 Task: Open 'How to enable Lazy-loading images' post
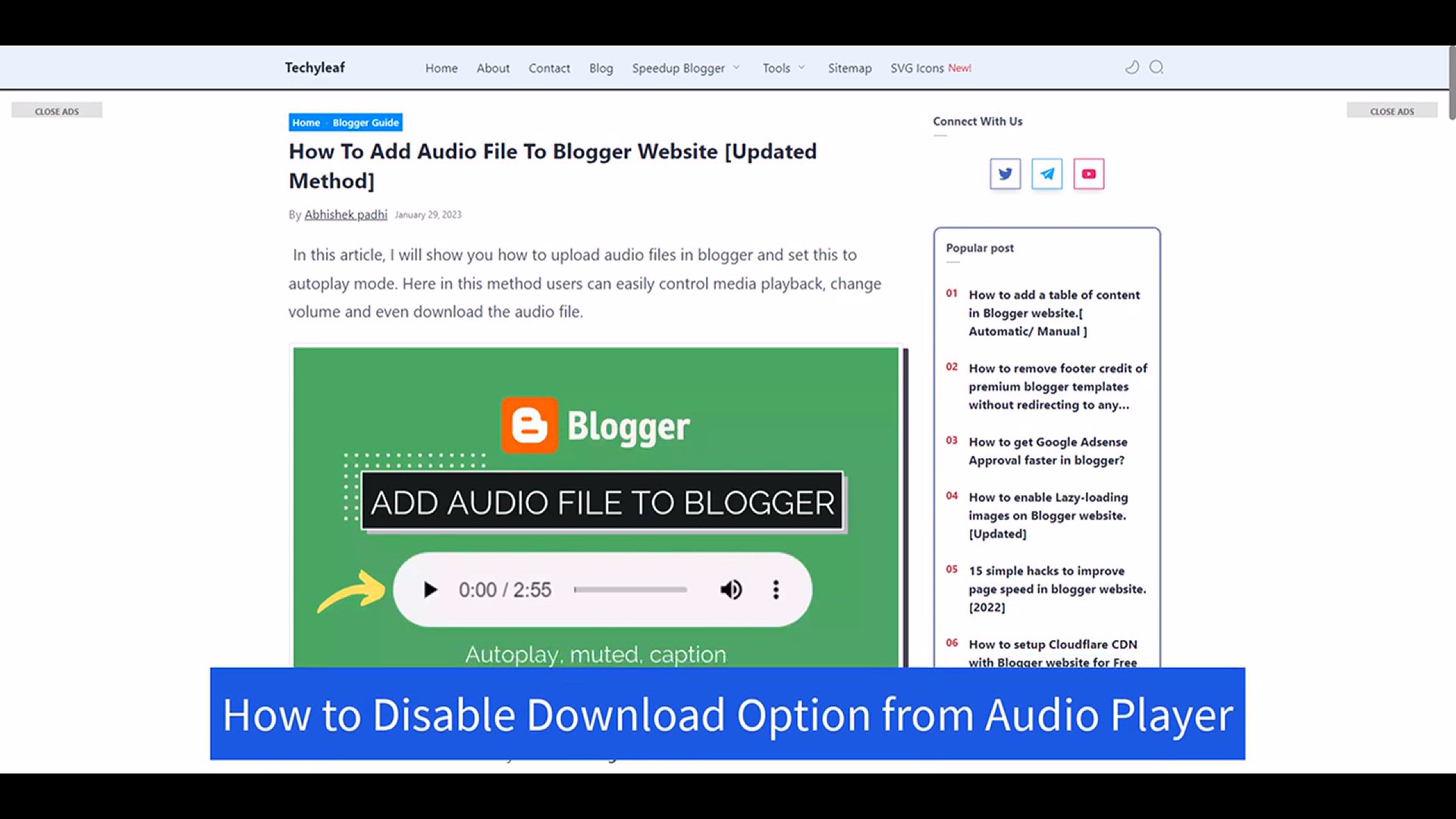[1048, 515]
